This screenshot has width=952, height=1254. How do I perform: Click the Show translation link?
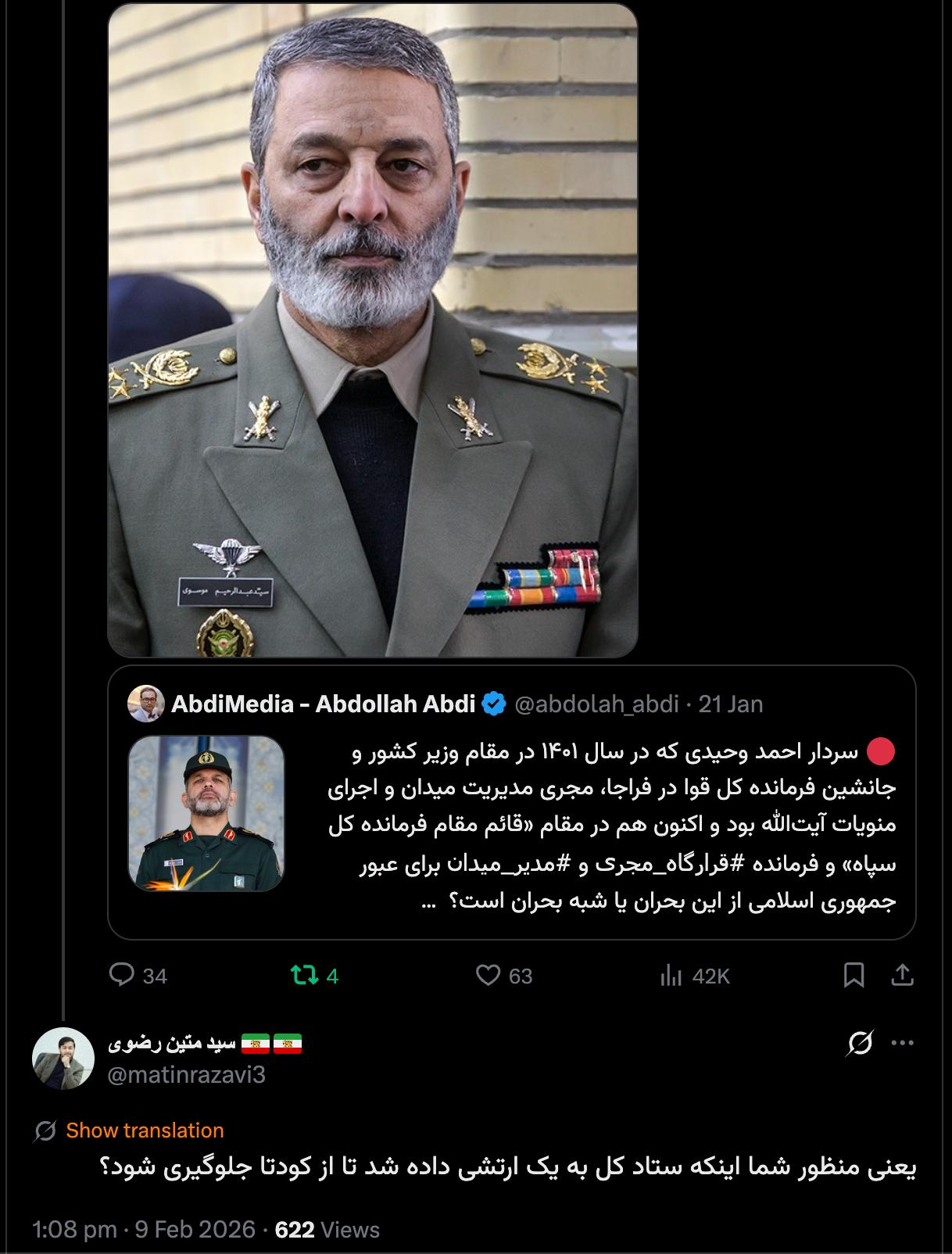point(145,1130)
